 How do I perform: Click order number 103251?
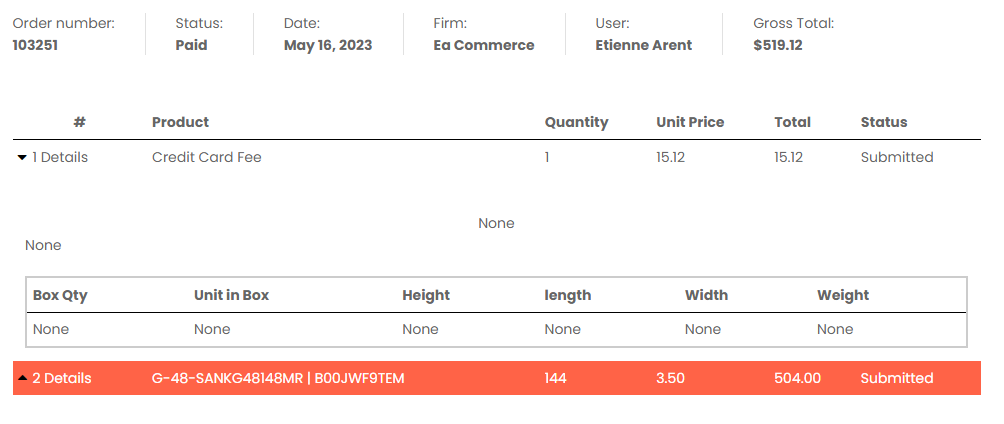click(35, 45)
